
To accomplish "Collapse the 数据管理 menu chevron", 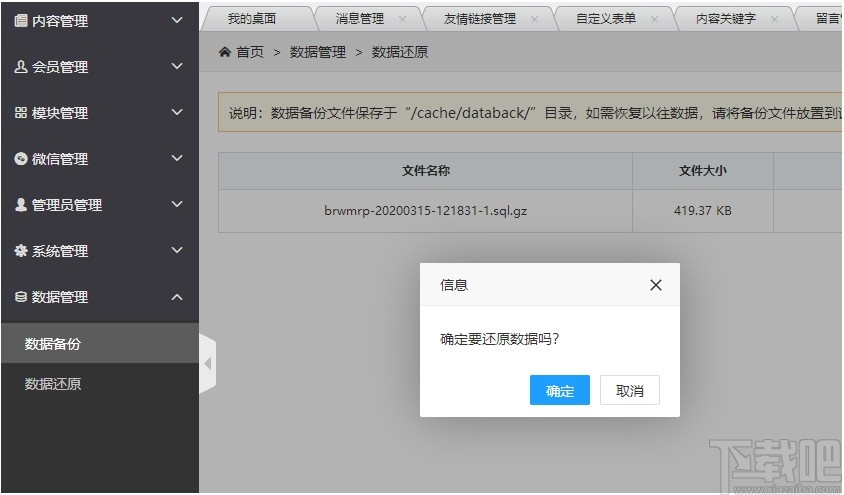I will (x=177, y=297).
